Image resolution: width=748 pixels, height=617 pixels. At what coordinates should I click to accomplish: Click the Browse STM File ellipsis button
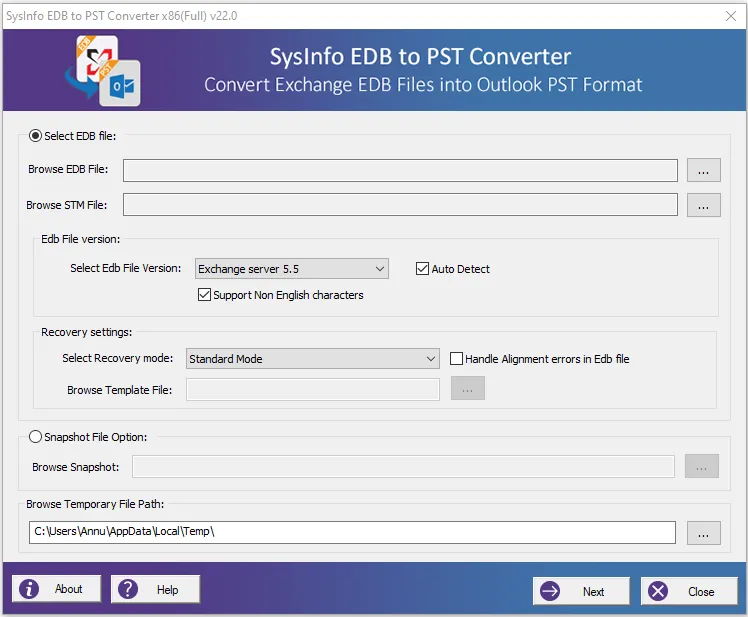pos(704,205)
